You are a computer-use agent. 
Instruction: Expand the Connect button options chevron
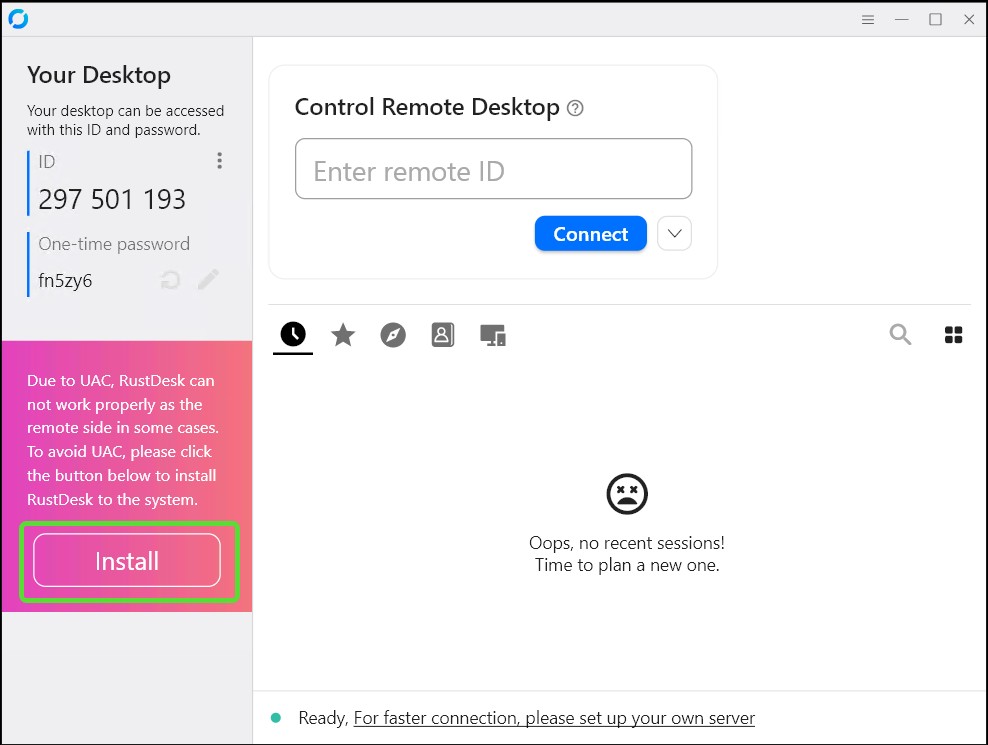point(674,233)
